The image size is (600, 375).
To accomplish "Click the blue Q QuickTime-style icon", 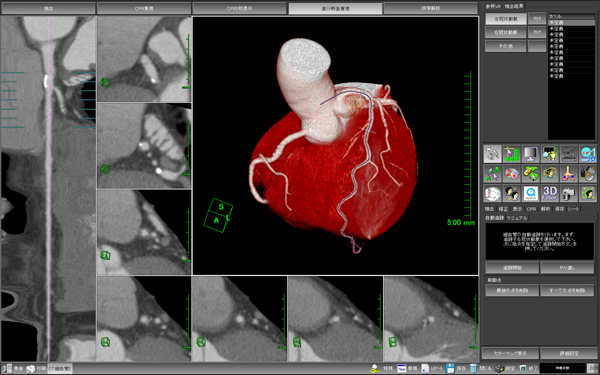I will pyautogui.click(x=530, y=193).
